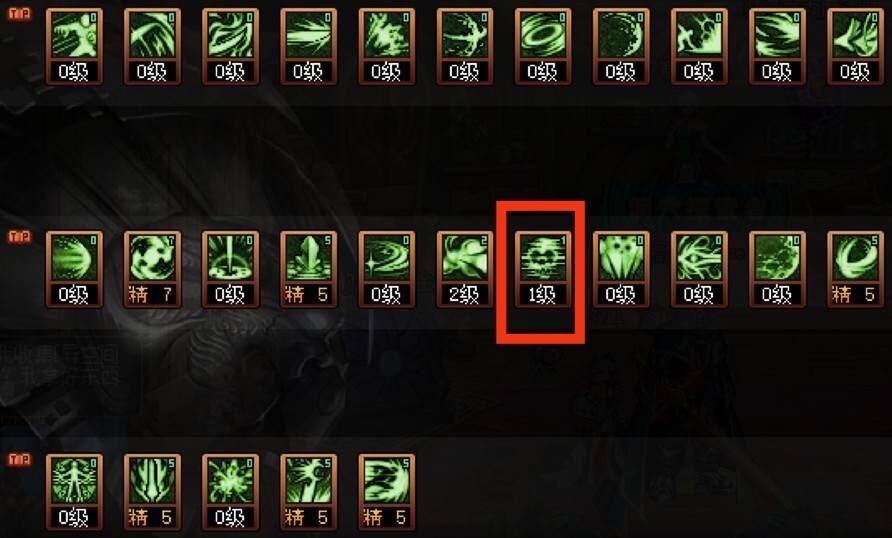The height and width of the screenshot is (538, 892).
Task: Select the tentacle eye skill icon
Action: [699, 270]
